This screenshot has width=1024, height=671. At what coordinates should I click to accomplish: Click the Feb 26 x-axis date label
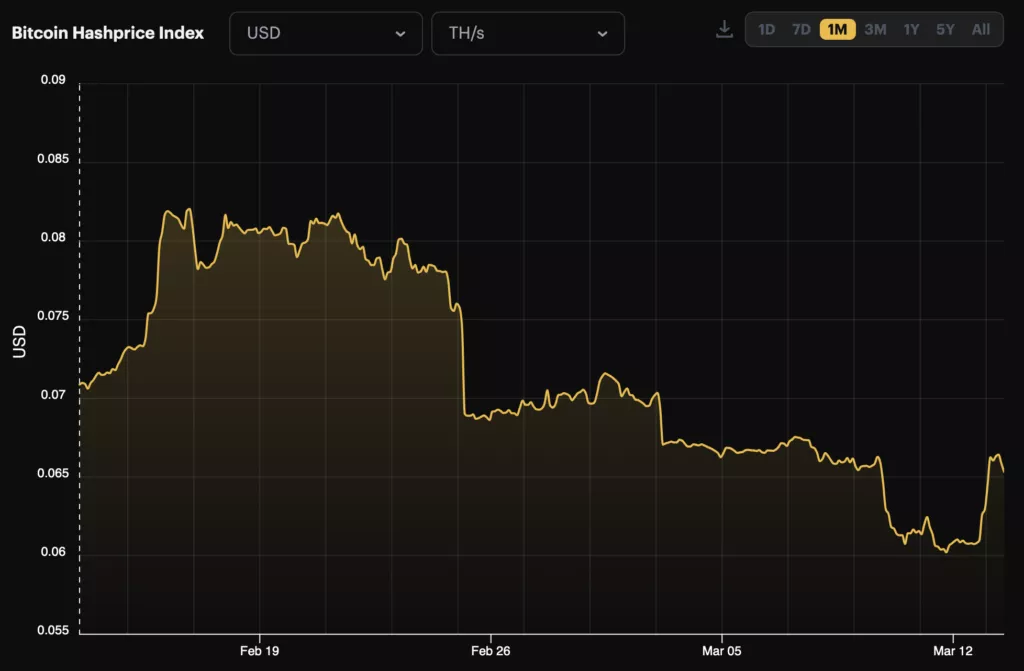tap(490, 651)
